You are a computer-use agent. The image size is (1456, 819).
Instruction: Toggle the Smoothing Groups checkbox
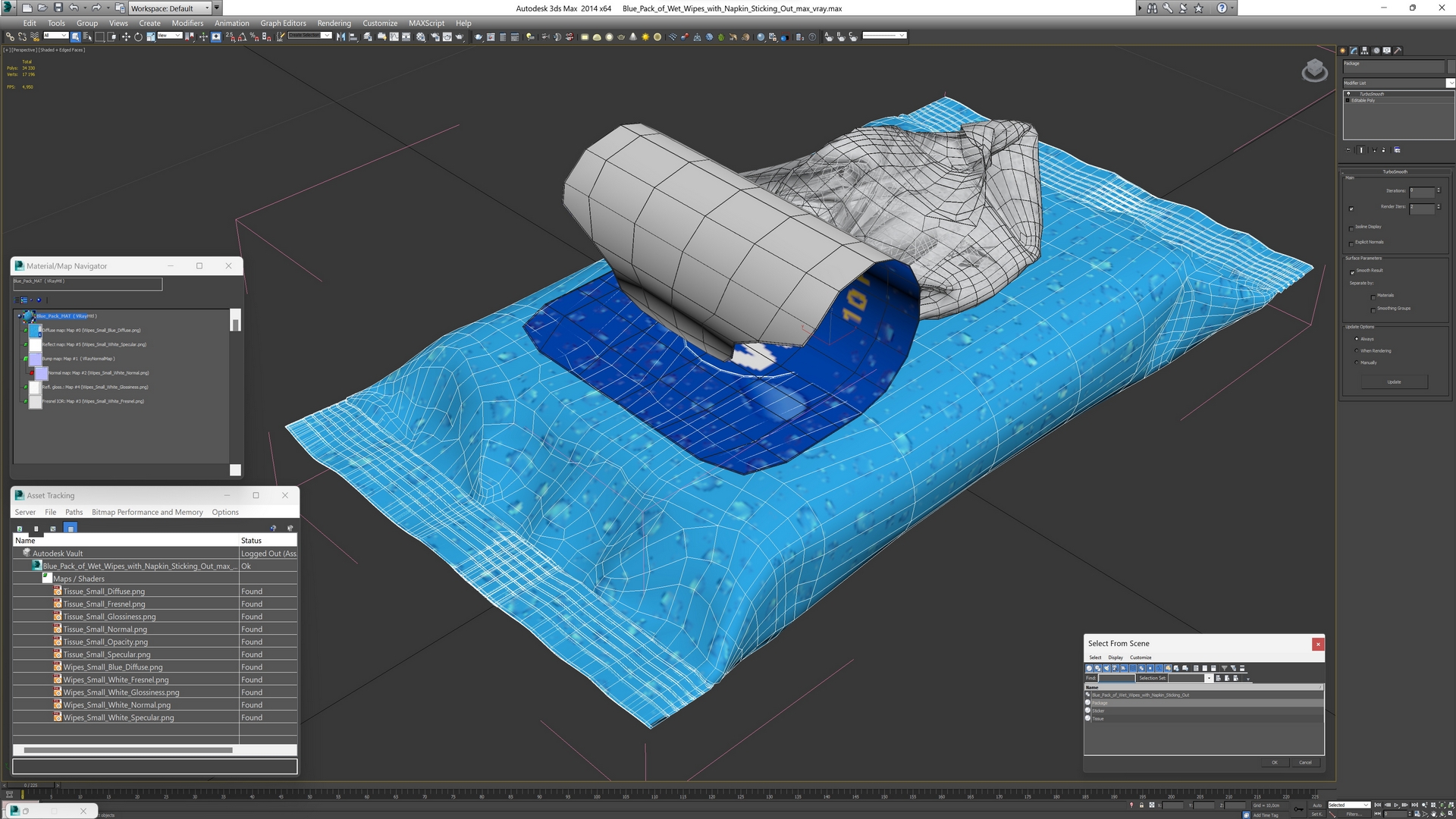pyautogui.click(x=1373, y=309)
